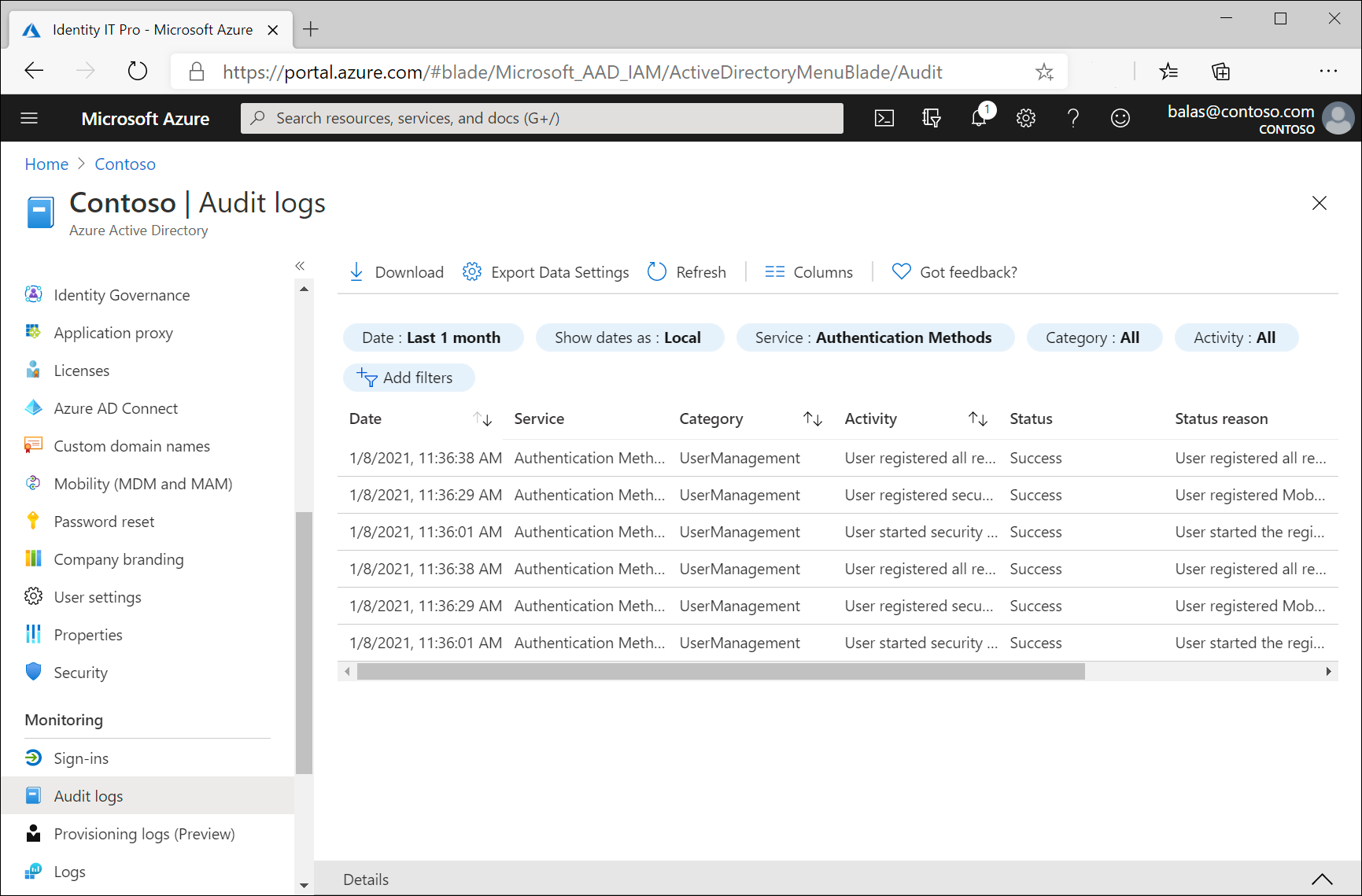The height and width of the screenshot is (896, 1362).
Task: Go to Contoso breadcrumb link
Action: 125,164
